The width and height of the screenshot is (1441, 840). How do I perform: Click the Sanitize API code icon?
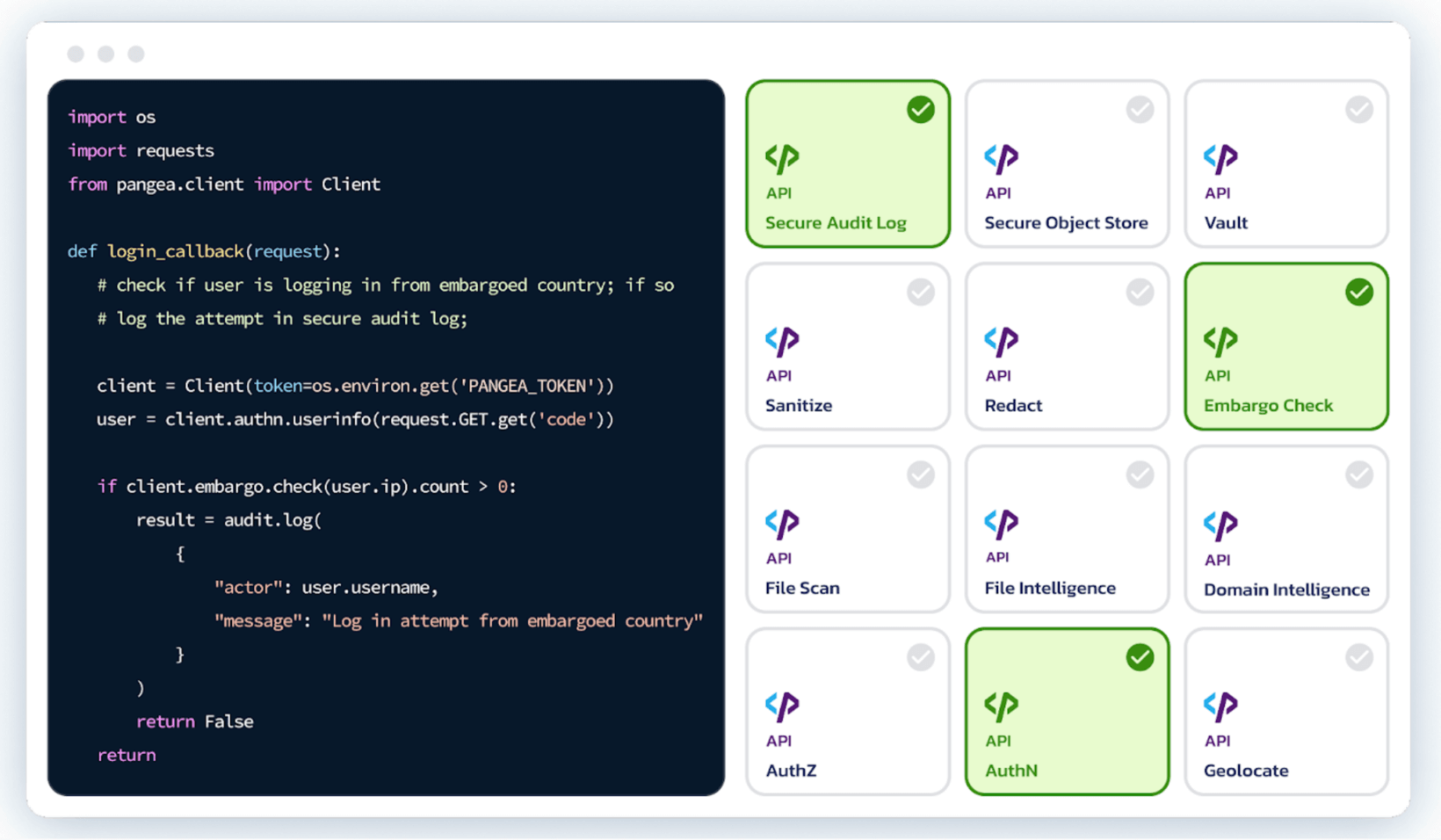781,341
